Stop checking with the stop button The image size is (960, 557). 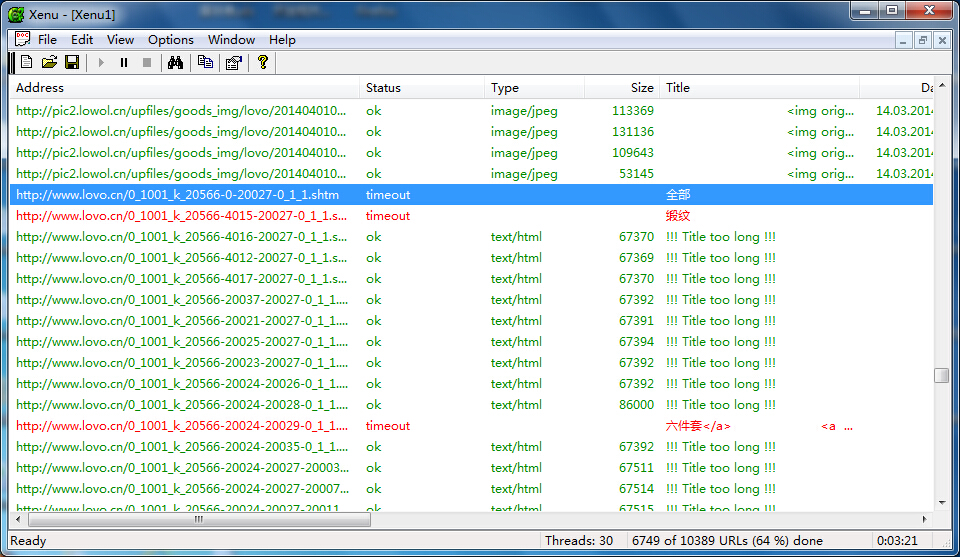point(147,62)
